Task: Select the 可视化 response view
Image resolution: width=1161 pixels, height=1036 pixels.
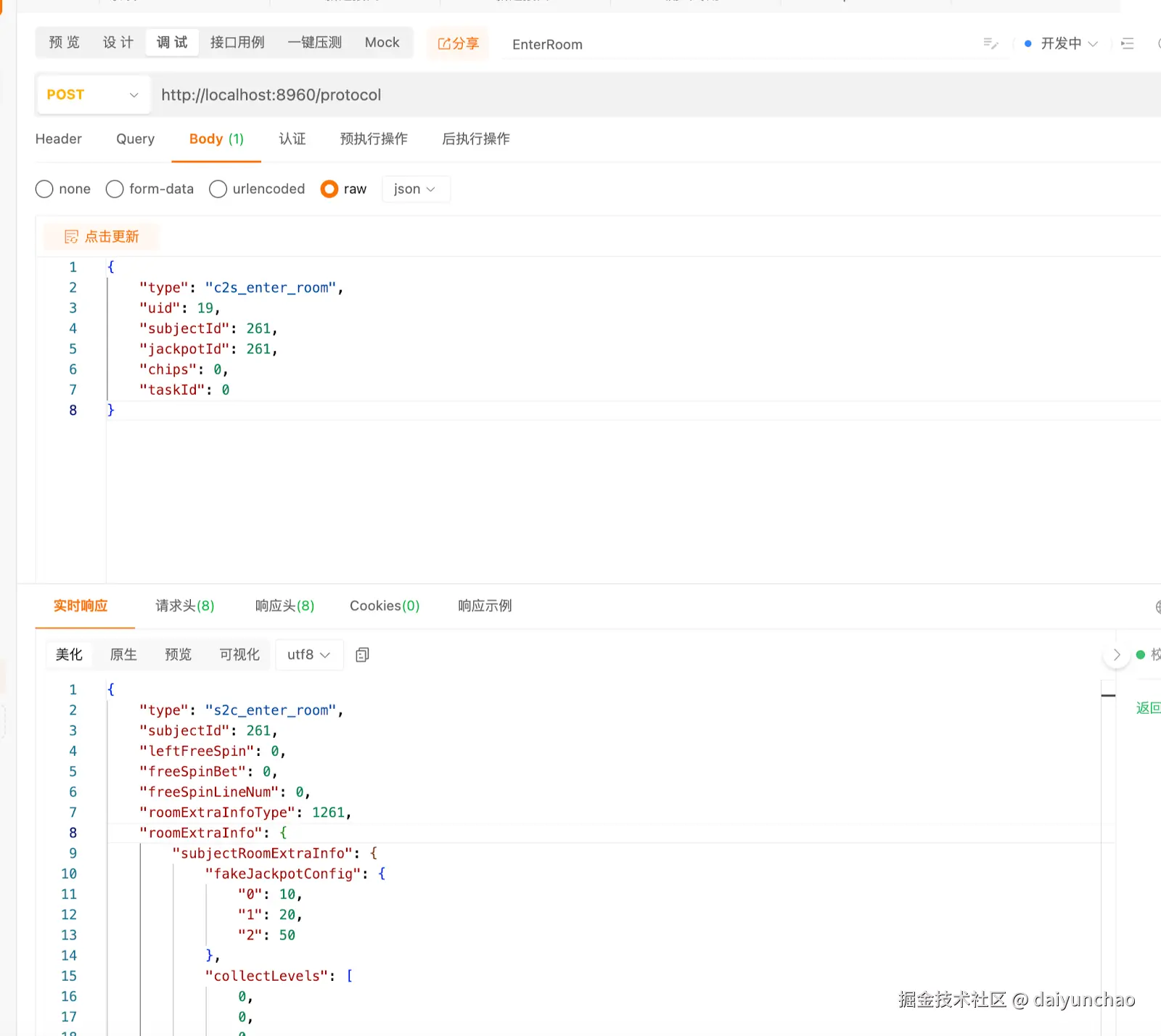Action: (239, 655)
